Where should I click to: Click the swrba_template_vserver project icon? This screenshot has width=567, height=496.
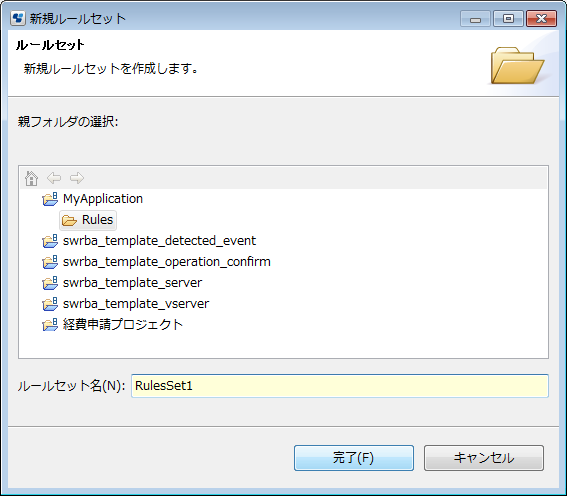point(50,304)
